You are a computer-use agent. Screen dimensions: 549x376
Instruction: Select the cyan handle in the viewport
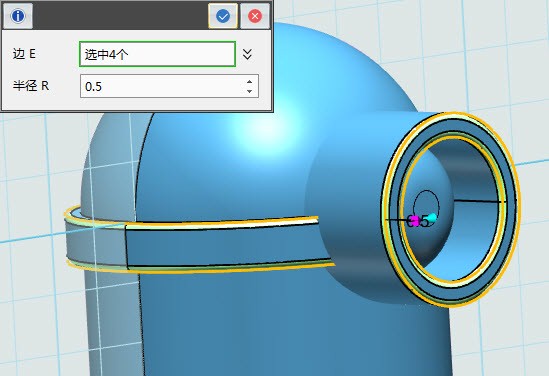pyautogui.click(x=433, y=217)
